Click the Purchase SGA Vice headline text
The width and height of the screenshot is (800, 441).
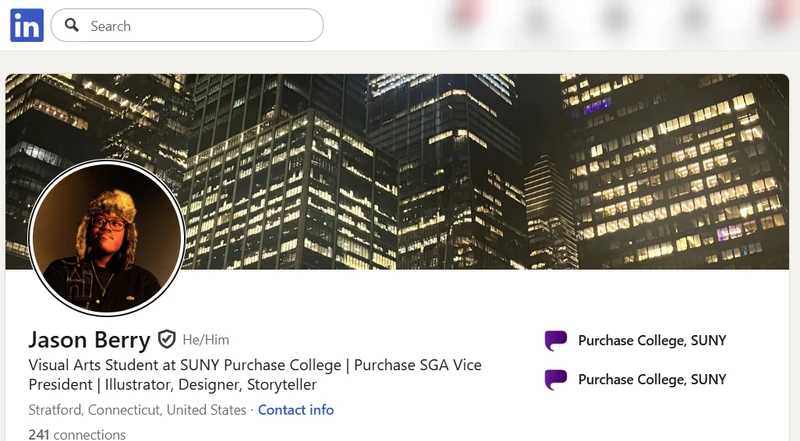[418, 365]
